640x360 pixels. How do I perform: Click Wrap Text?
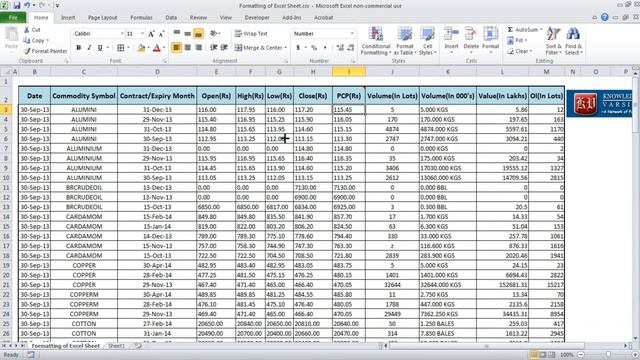click(x=251, y=33)
